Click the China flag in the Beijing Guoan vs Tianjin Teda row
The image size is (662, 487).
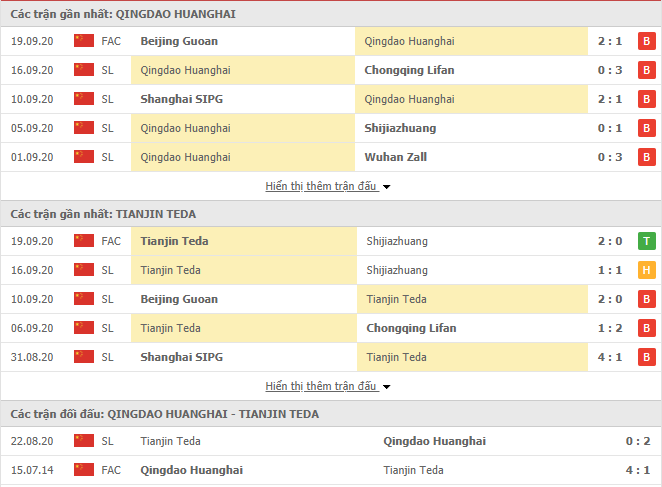[x=84, y=299]
